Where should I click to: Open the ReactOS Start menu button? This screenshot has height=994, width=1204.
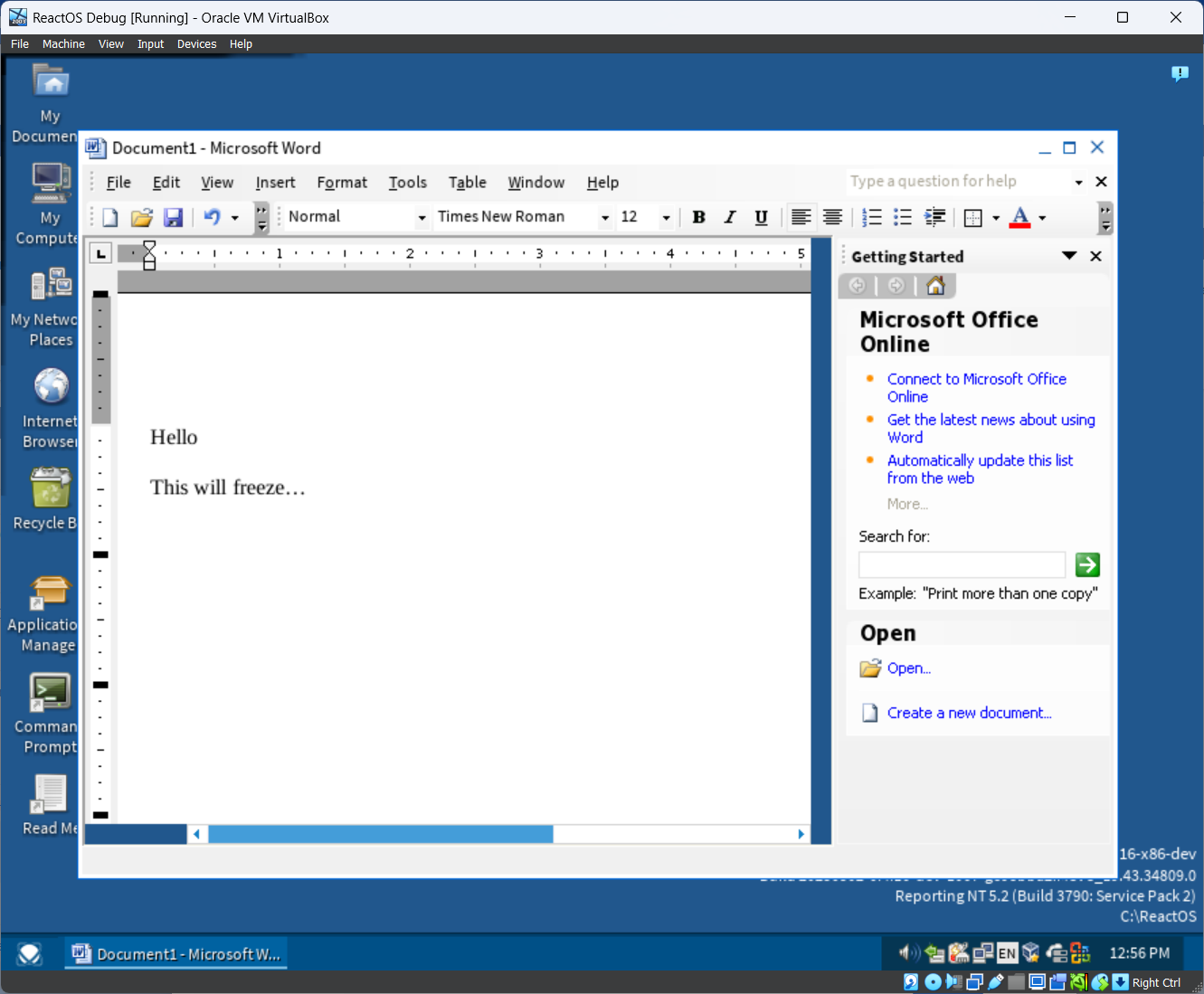pyautogui.click(x=30, y=954)
